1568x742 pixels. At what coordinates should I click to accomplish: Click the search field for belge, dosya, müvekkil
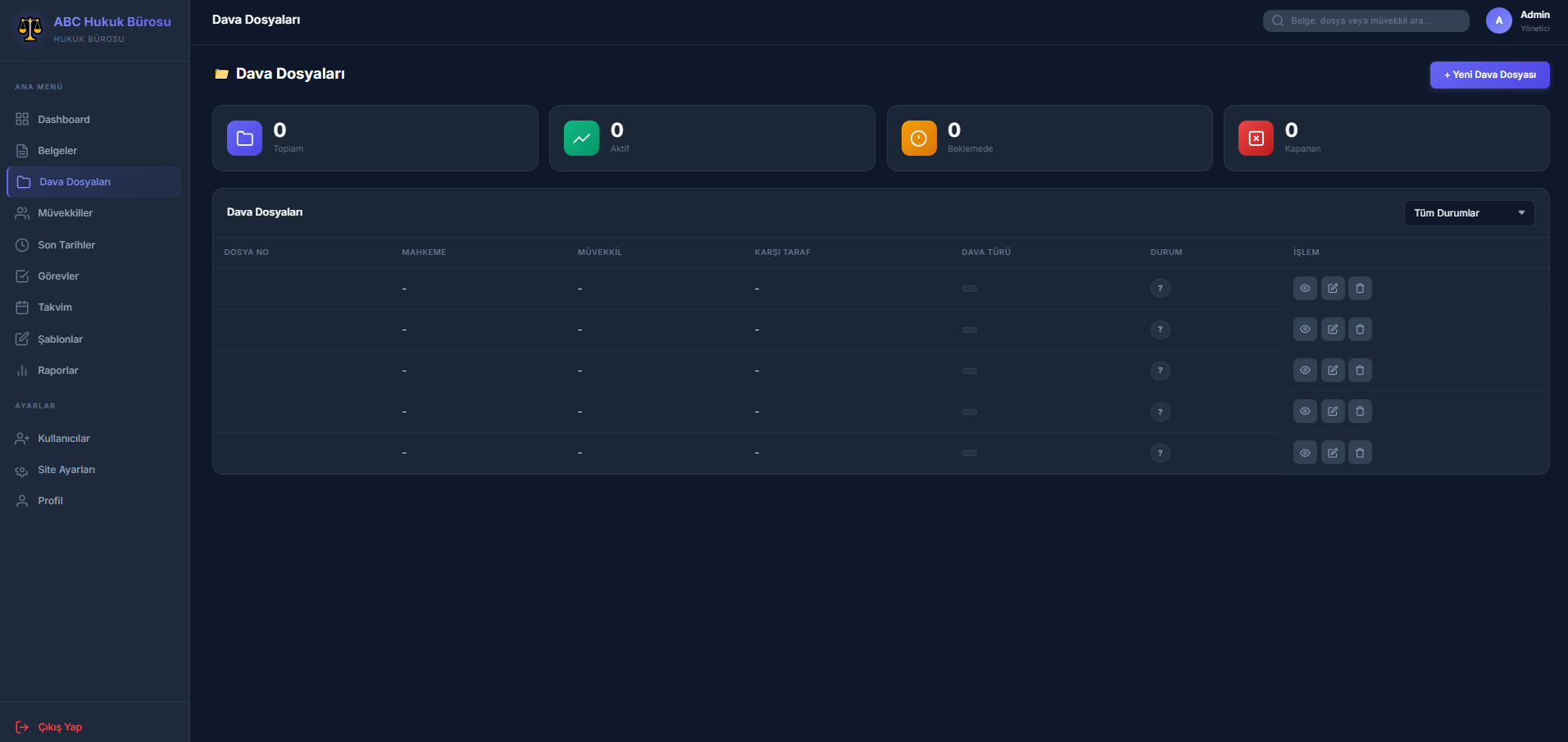1366,20
